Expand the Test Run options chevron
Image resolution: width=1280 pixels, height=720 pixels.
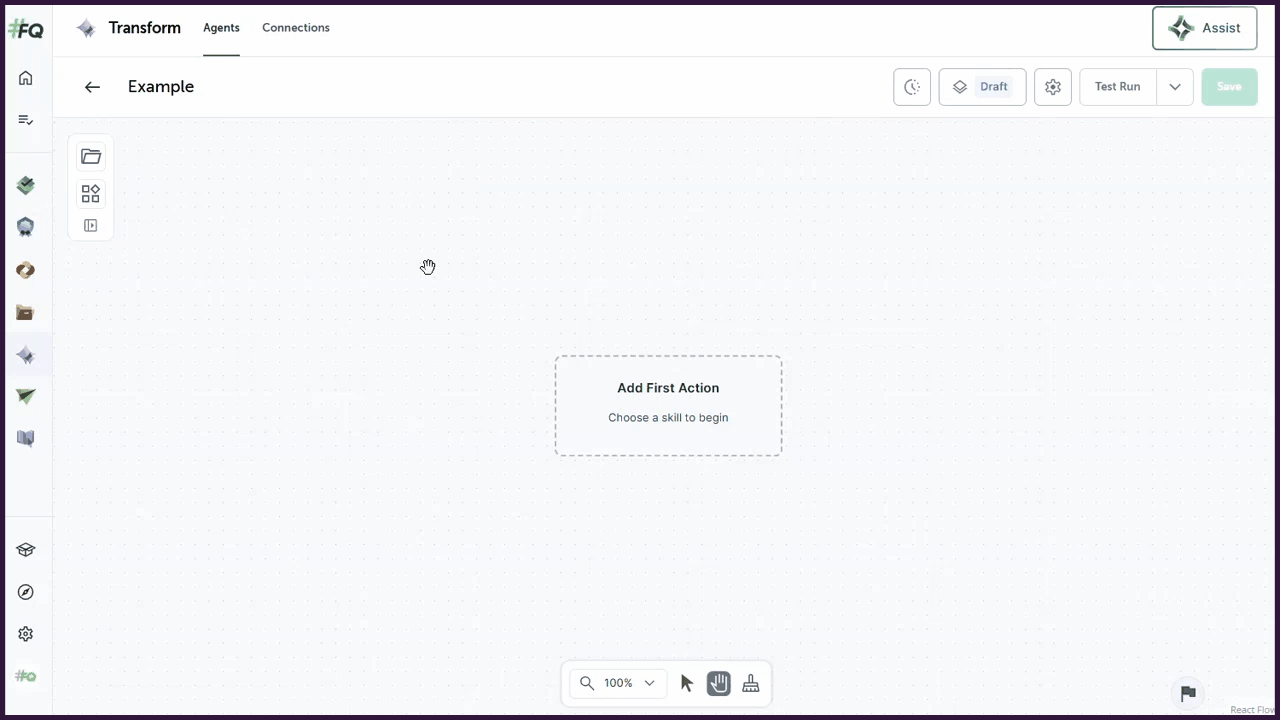(x=1174, y=86)
